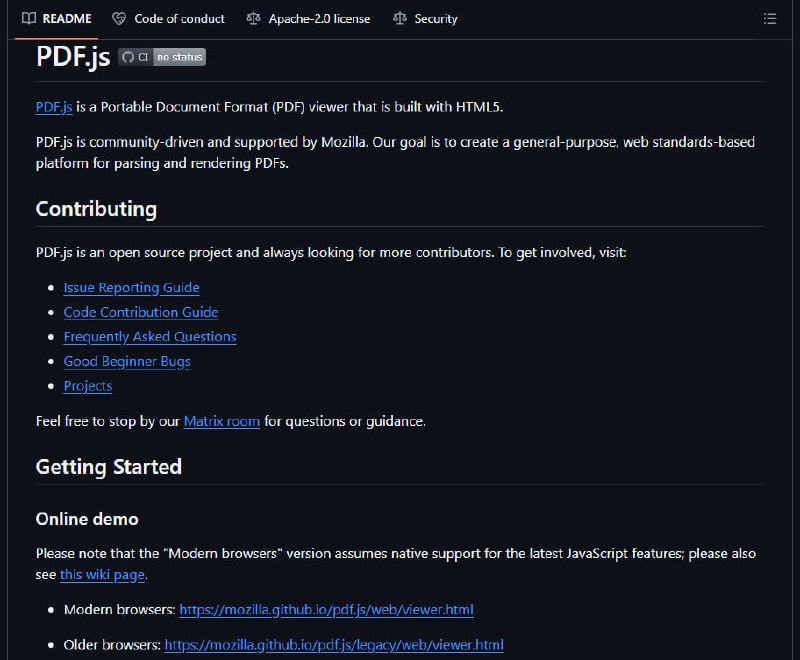Click the Online demo heading
Viewport: 800px width, 660px height.
coord(87,519)
